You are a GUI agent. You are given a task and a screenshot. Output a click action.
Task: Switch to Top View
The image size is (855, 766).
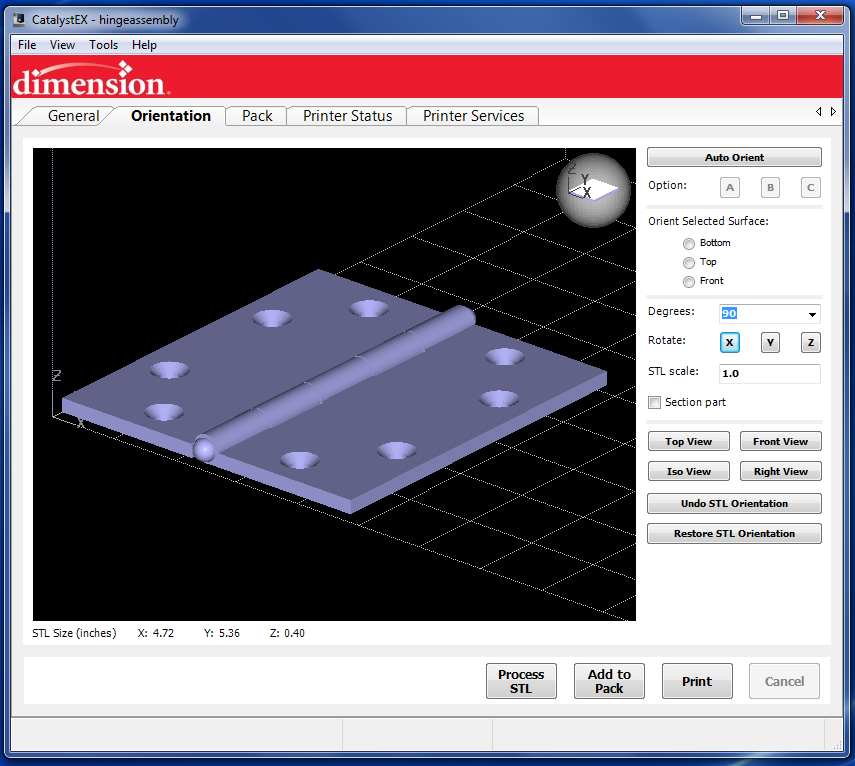tap(688, 441)
